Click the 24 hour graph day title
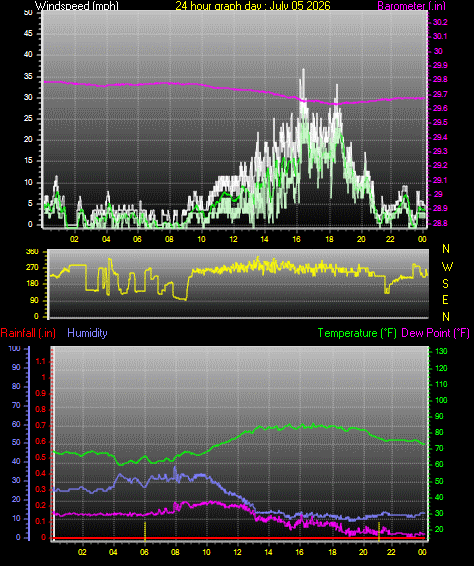 253,5
